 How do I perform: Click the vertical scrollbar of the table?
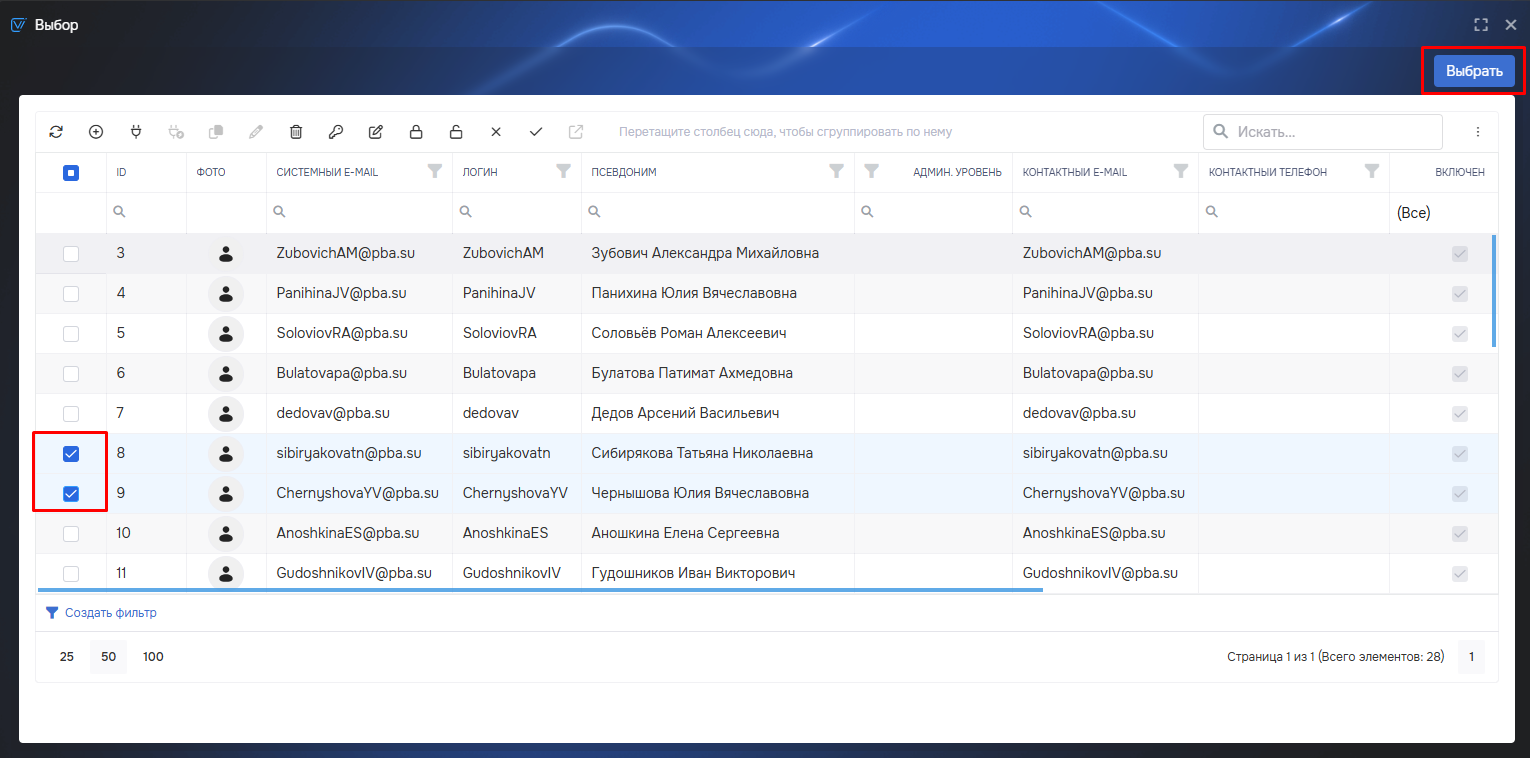pos(1495,291)
